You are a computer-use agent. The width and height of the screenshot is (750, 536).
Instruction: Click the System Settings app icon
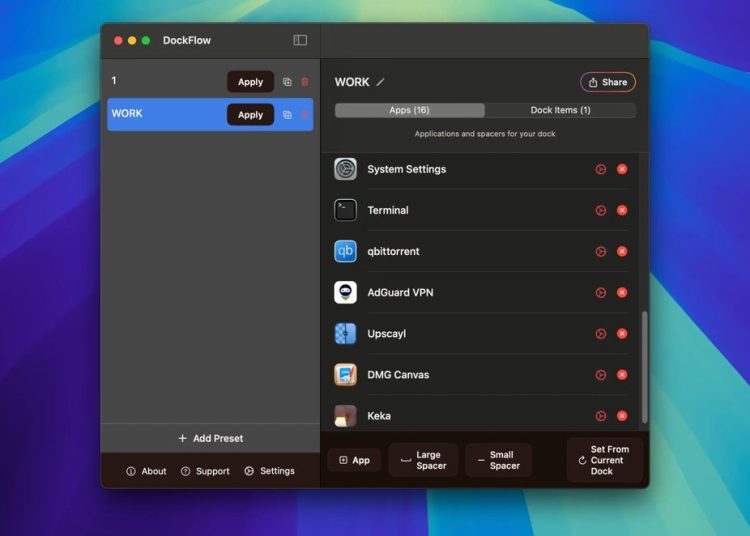pyautogui.click(x=345, y=169)
